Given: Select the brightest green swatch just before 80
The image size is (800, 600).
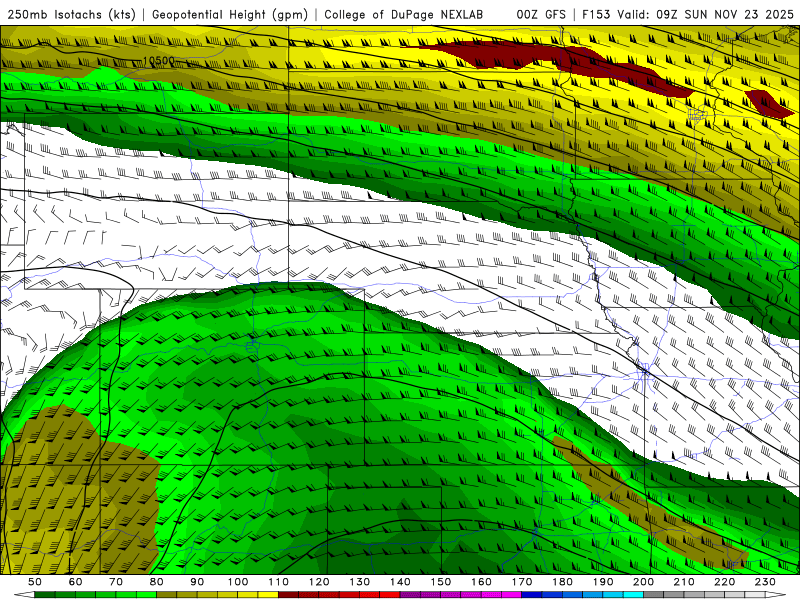Looking at the screenshot, I should [x=146, y=595].
